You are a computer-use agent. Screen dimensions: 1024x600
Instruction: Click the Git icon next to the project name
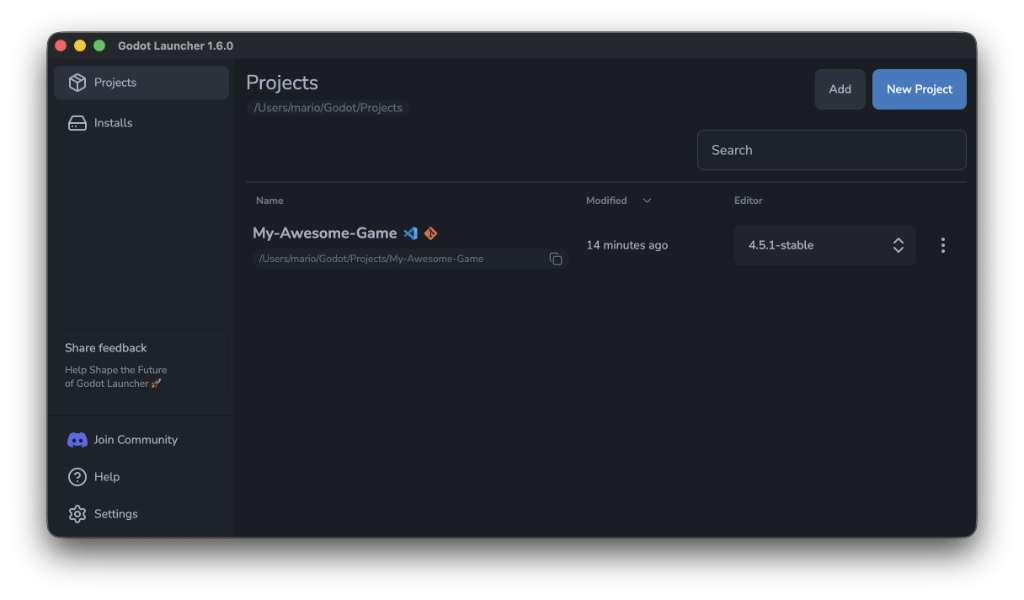pyautogui.click(x=430, y=232)
